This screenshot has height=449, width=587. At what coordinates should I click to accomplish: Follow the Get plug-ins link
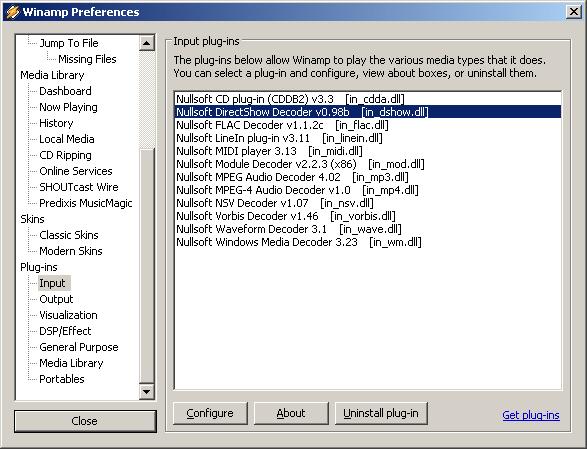(531, 415)
